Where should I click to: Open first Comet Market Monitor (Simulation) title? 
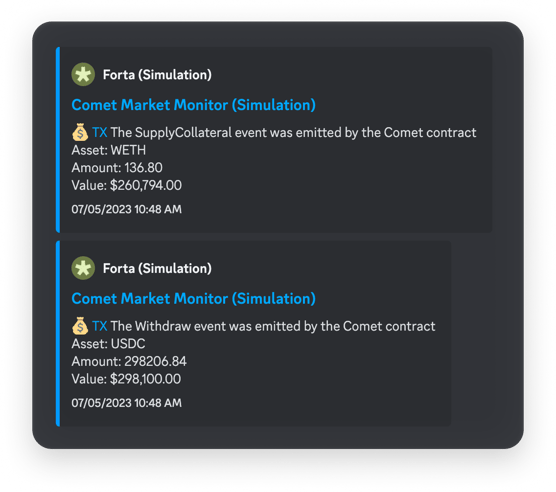tap(194, 105)
